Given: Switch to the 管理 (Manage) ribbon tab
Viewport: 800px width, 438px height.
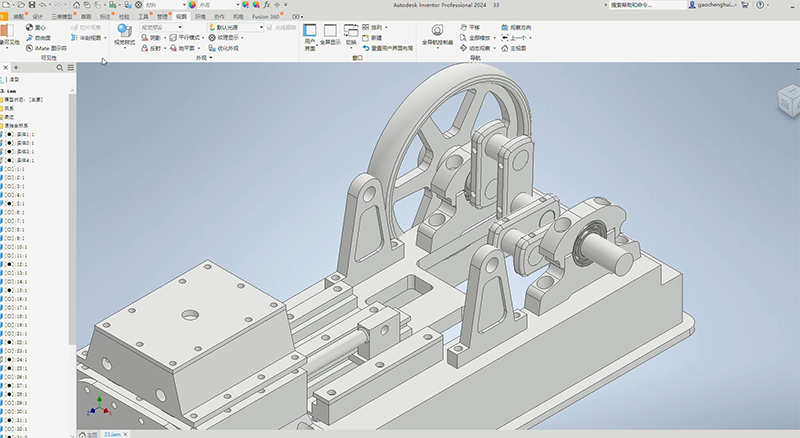Looking at the screenshot, I should tap(162, 17).
